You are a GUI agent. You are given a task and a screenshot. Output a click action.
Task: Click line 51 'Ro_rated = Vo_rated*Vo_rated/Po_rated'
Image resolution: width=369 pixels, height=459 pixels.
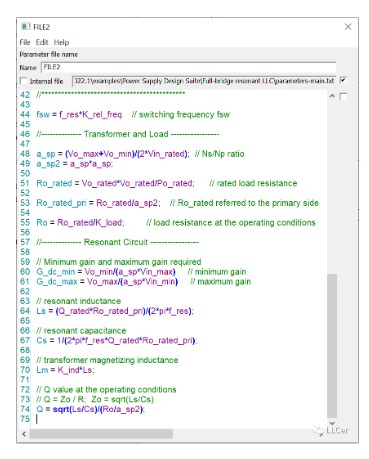click(x=115, y=183)
